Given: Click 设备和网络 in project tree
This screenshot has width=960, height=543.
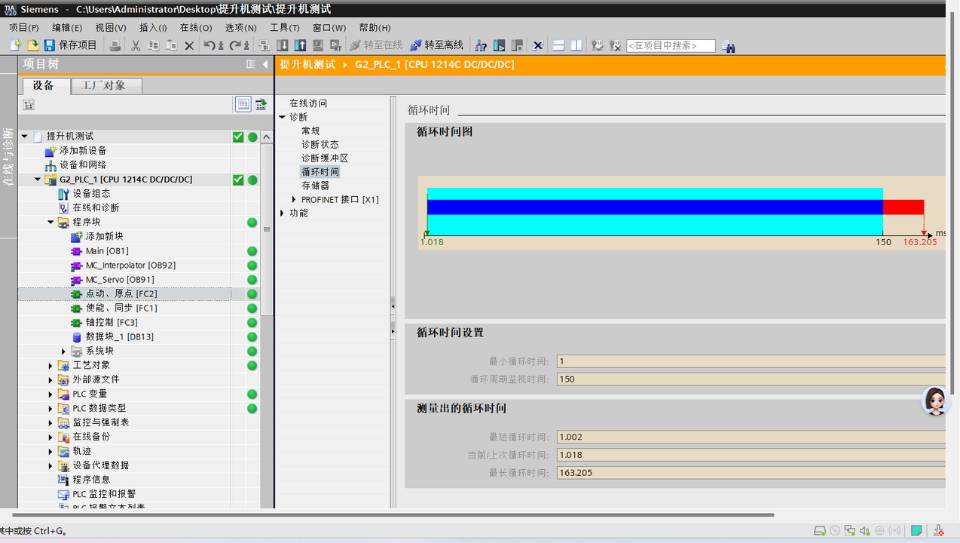Looking at the screenshot, I should coord(83,165).
